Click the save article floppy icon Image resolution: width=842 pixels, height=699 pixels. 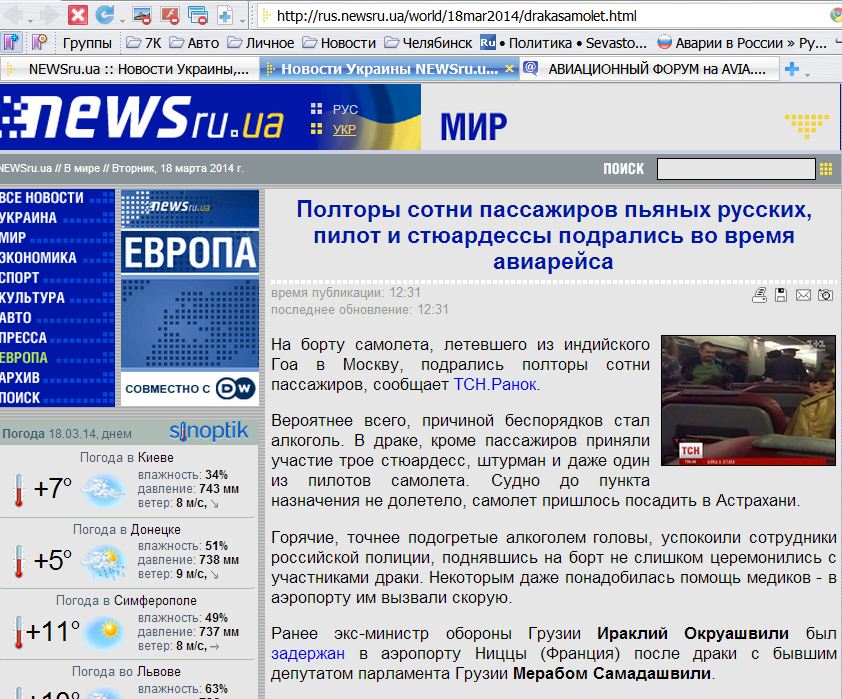tap(781, 295)
